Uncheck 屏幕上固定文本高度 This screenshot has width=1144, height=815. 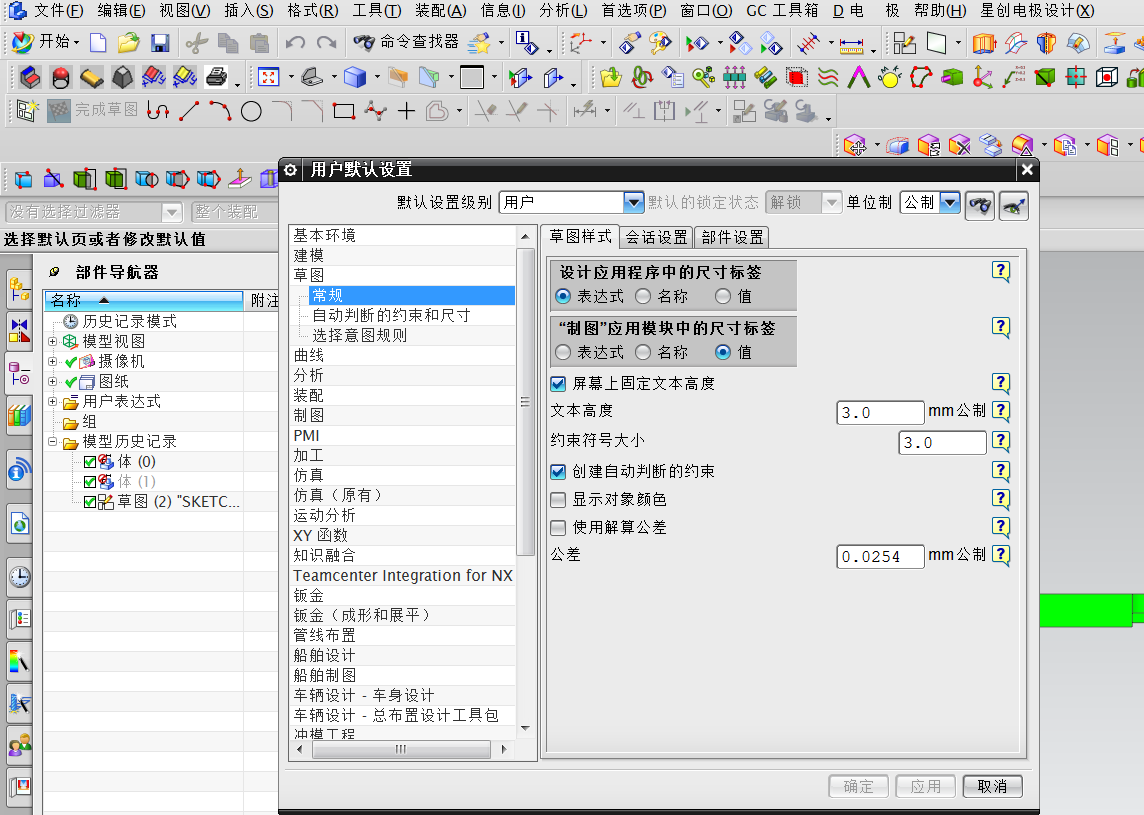pos(557,383)
